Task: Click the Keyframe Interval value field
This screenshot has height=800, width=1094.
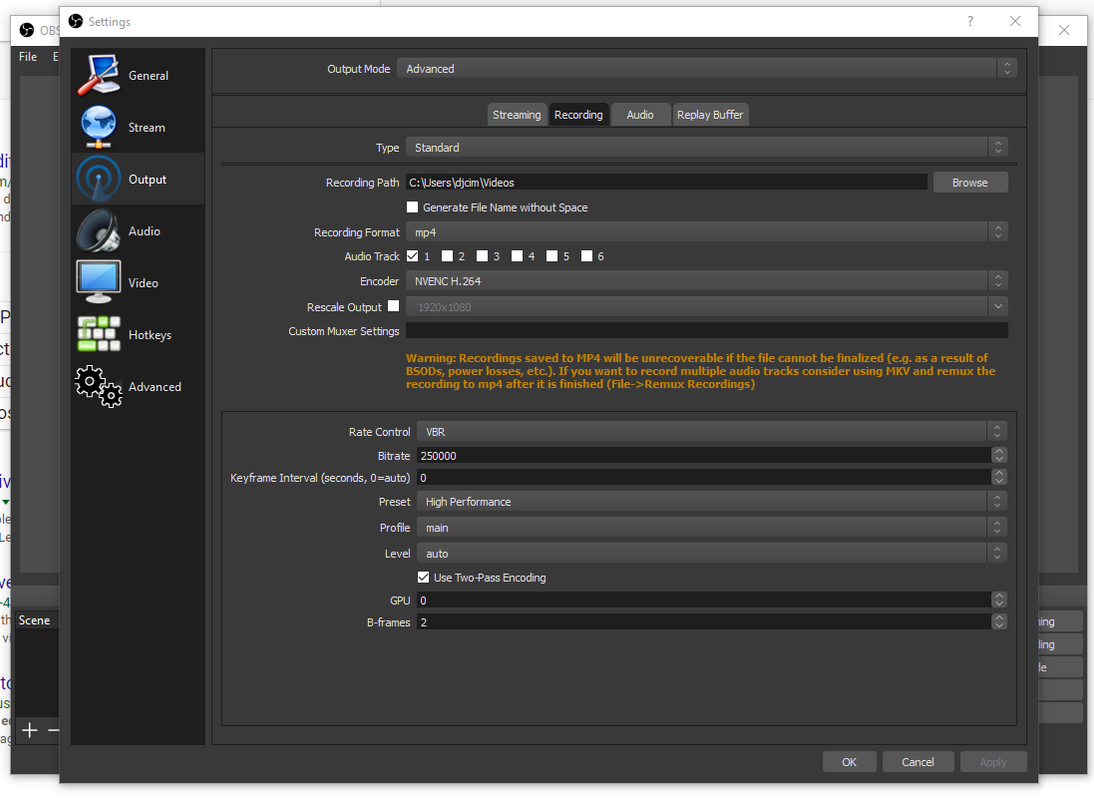Action: [x=703, y=477]
